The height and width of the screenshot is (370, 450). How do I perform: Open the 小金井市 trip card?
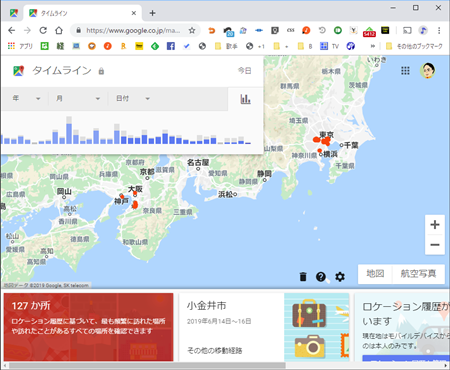point(264,327)
